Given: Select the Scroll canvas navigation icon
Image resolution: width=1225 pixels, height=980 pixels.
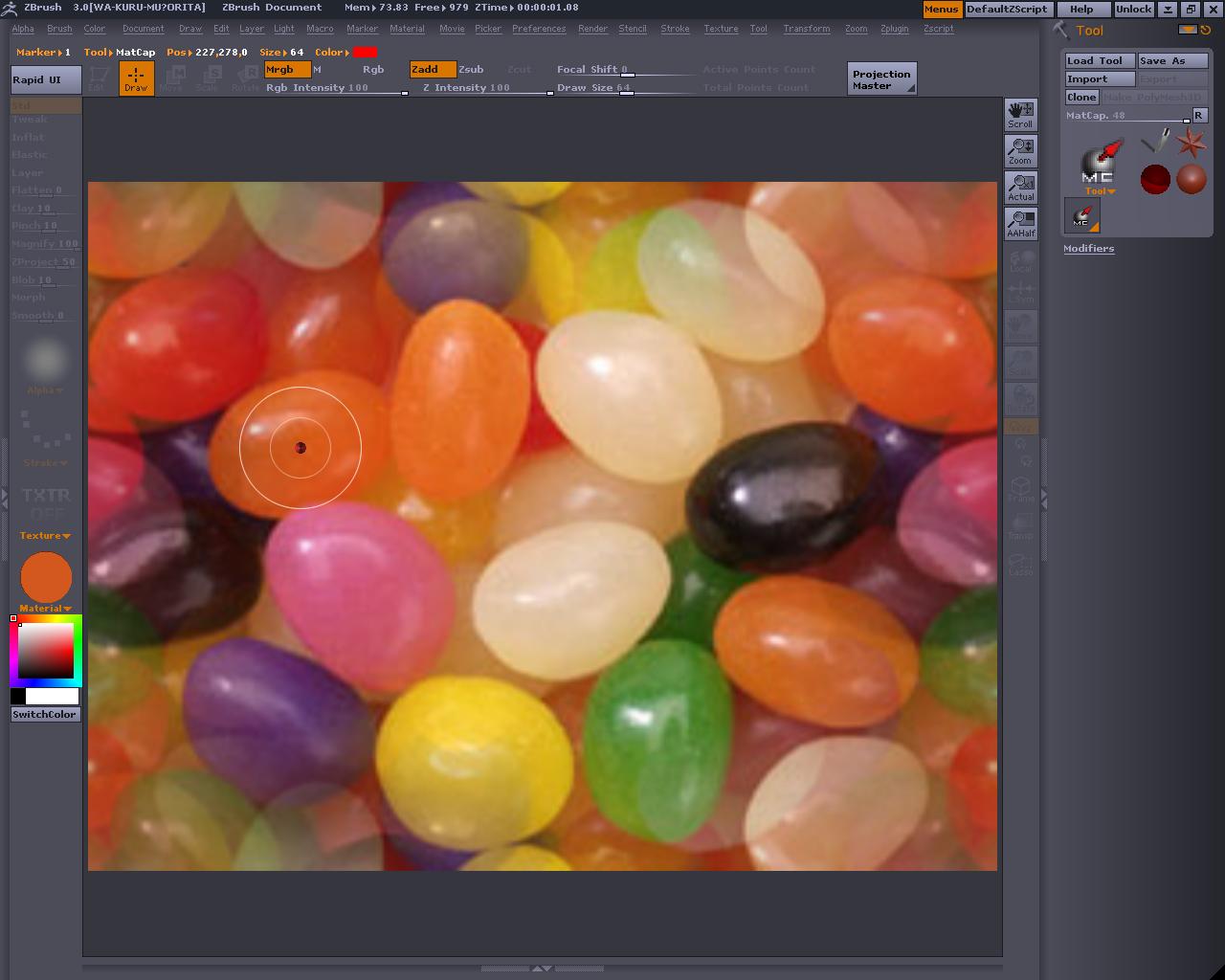Looking at the screenshot, I should click(1021, 114).
